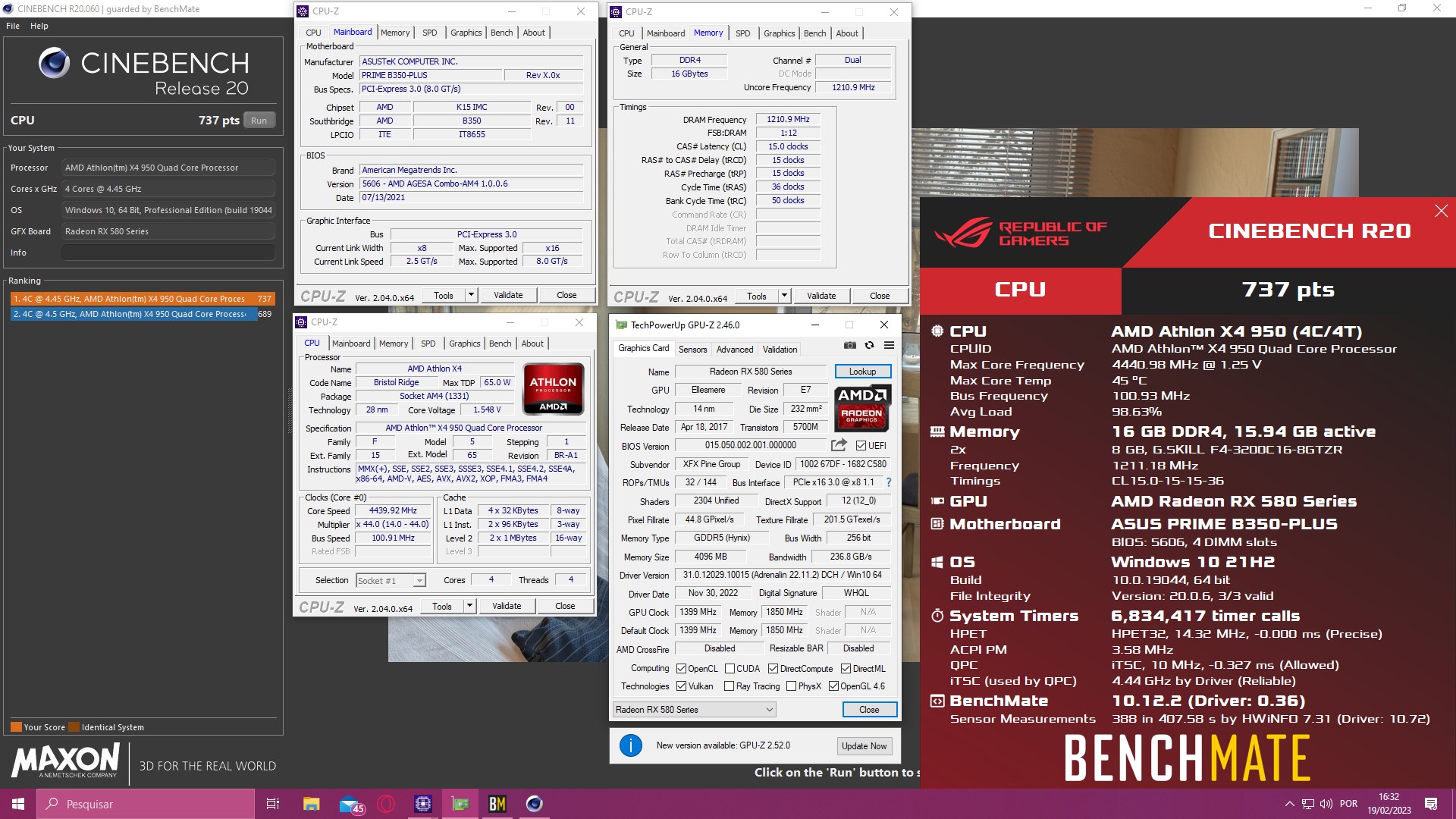Image resolution: width=1456 pixels, height=819 pixels.
Task: Click Validate in CPU-Z Mainboard window
Action: pos(508,295)
